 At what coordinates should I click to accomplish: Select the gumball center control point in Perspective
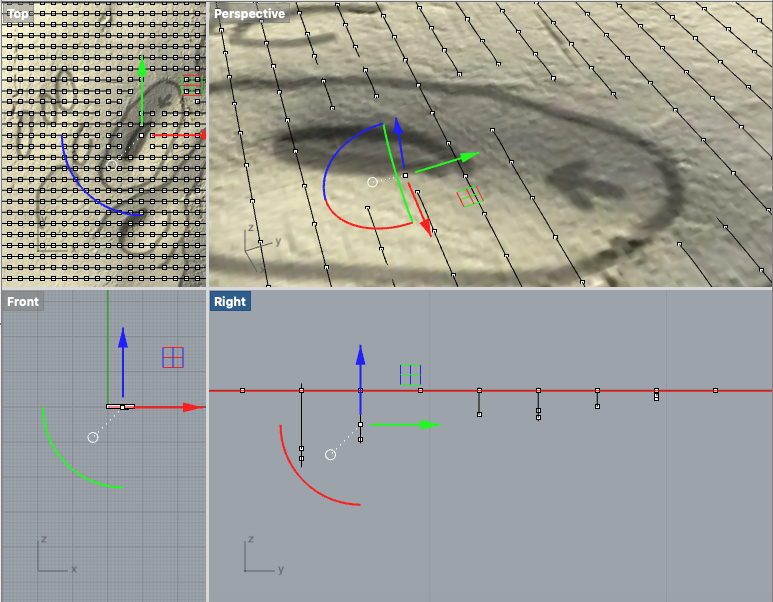[405, 175]
